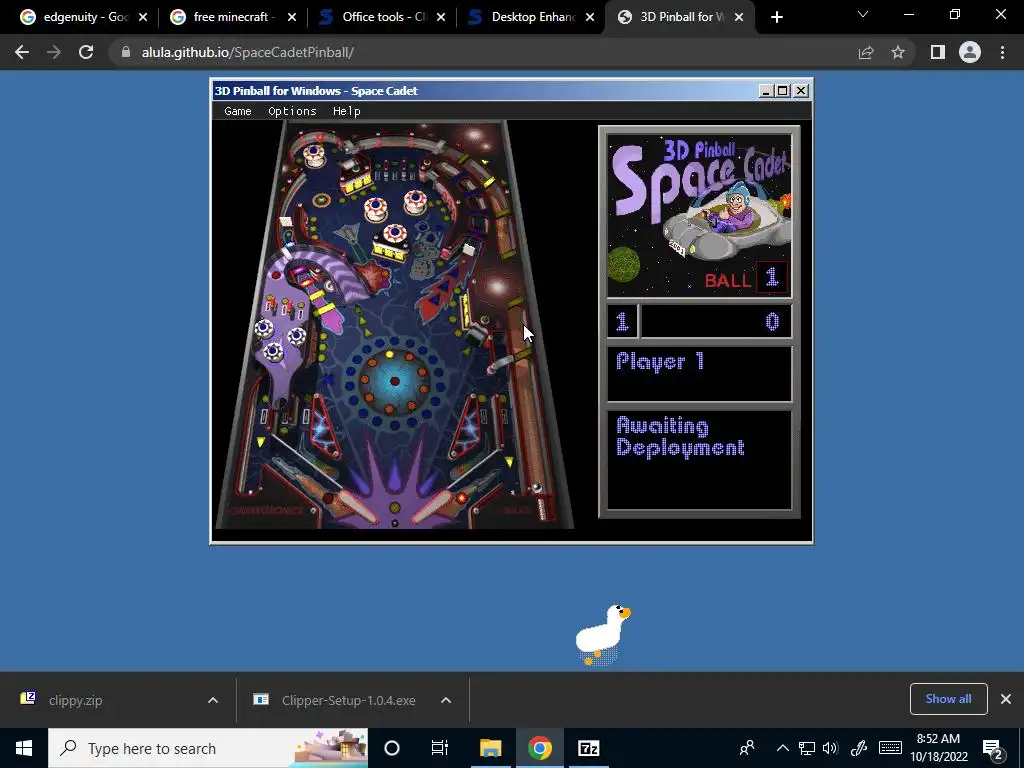Minimize the 3D Pinball inner window

click(767, 91)
